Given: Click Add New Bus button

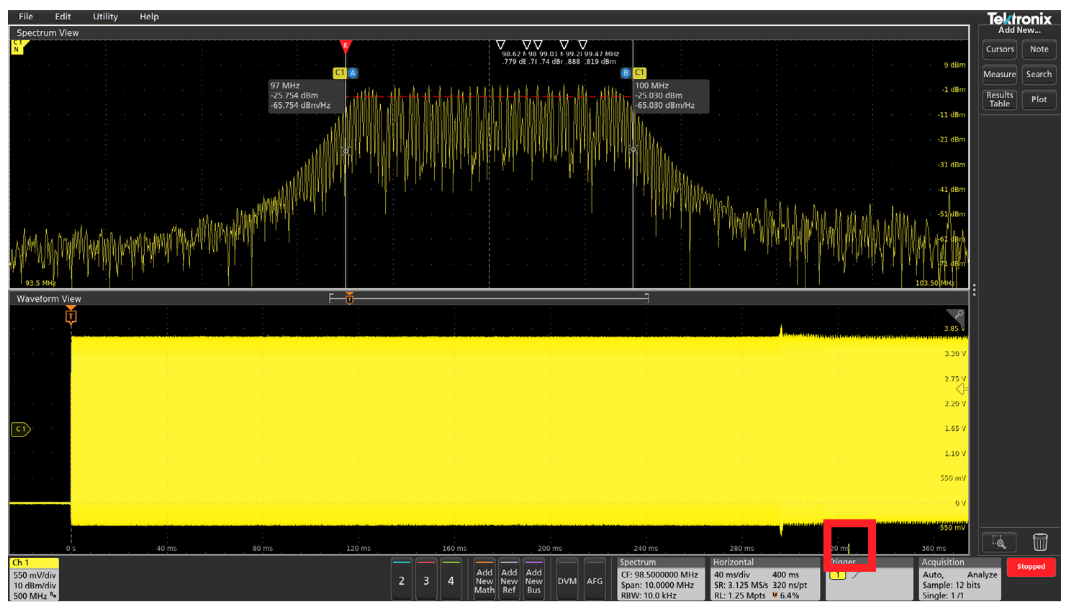Looking at the screenshot, I should coord(534,579).
